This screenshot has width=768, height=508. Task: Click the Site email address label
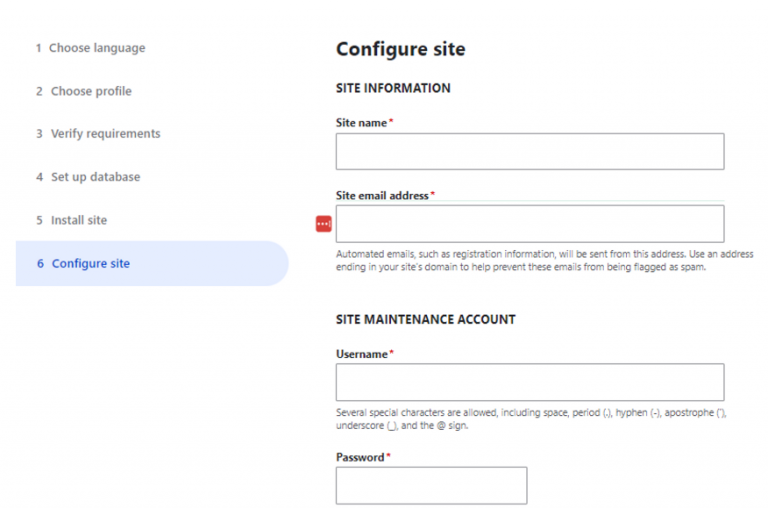382,195
